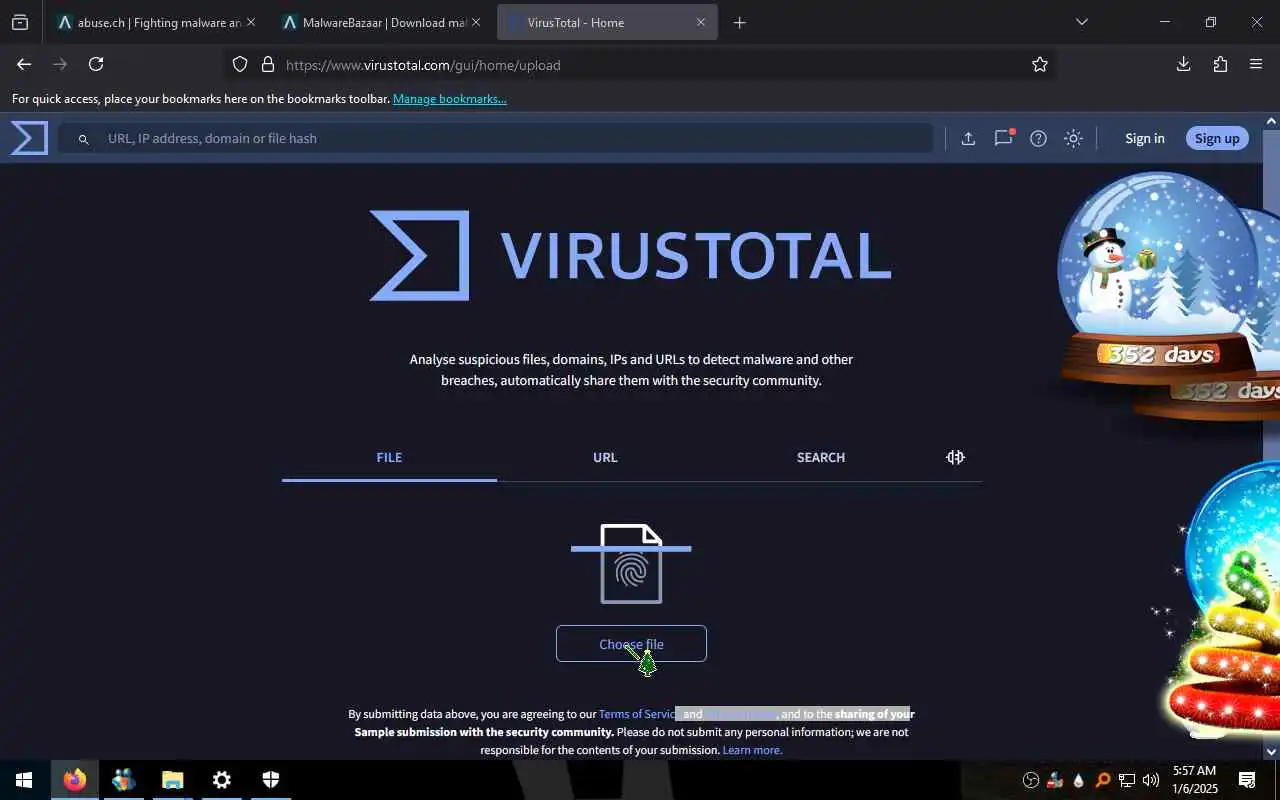The image size is (1280, 800).
Task: Open the Learn more link
Action: (752, 750)
